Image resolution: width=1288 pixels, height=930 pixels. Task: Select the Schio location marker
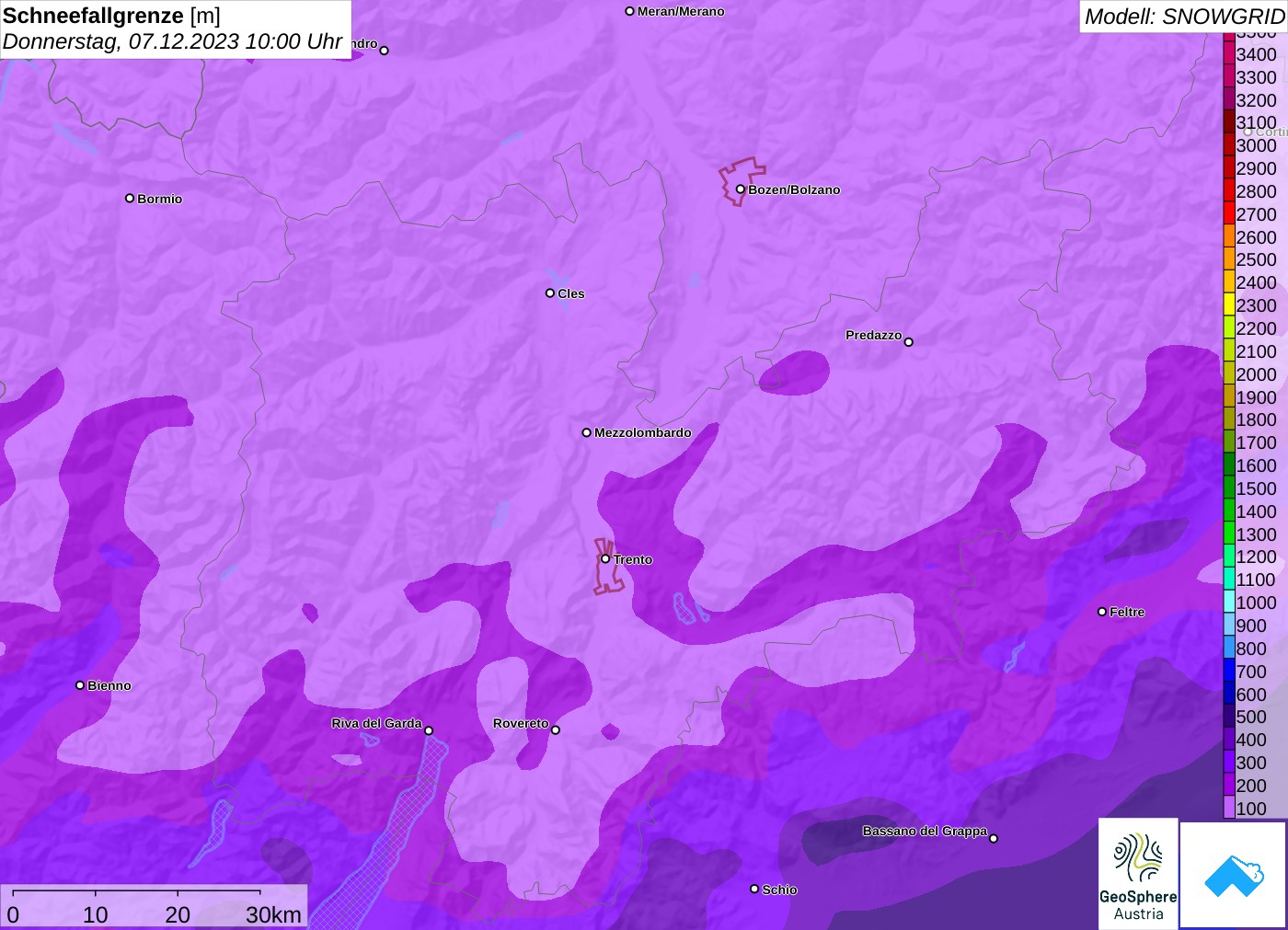pyautogui.click(x=754, y=890)
